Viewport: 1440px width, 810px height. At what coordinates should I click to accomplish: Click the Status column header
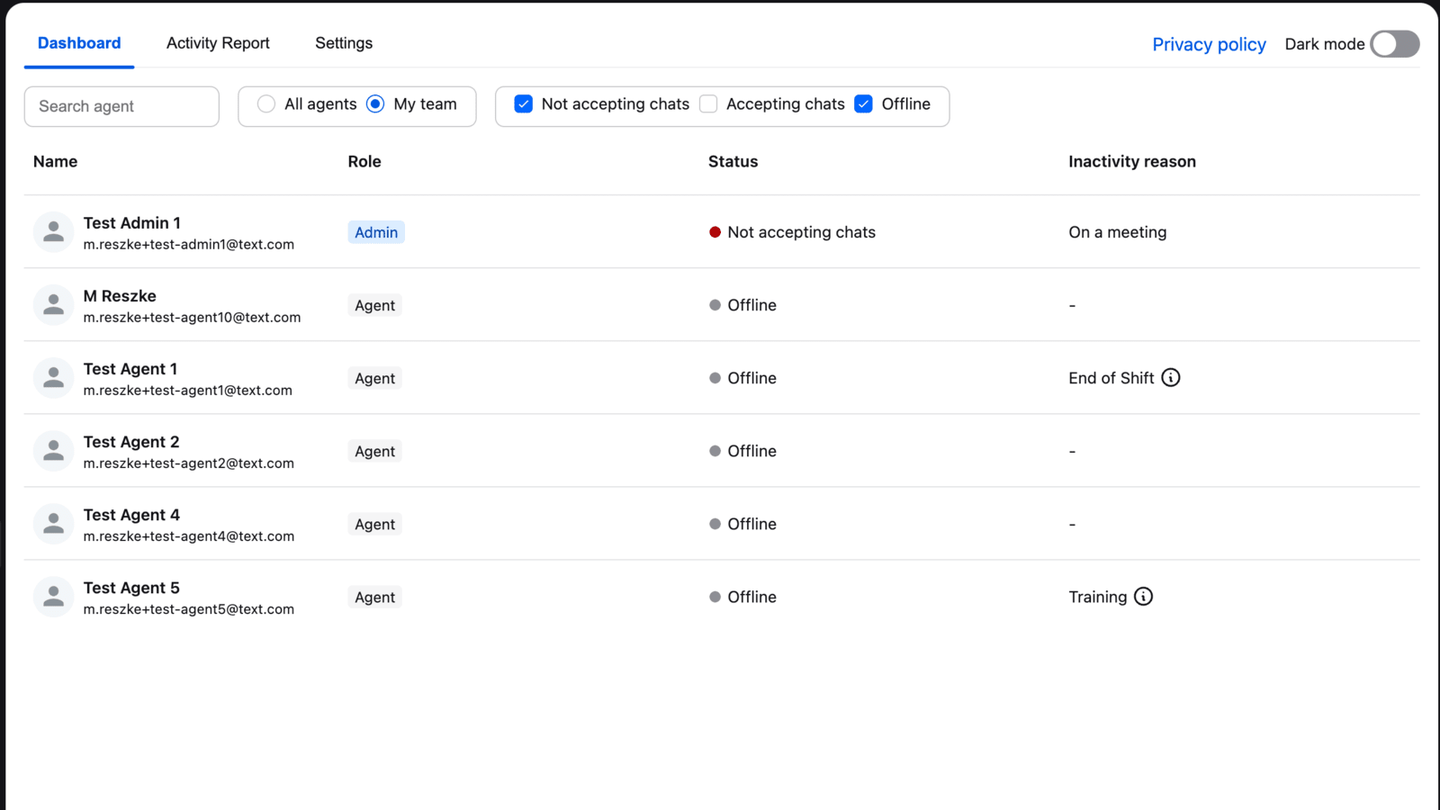733,161
